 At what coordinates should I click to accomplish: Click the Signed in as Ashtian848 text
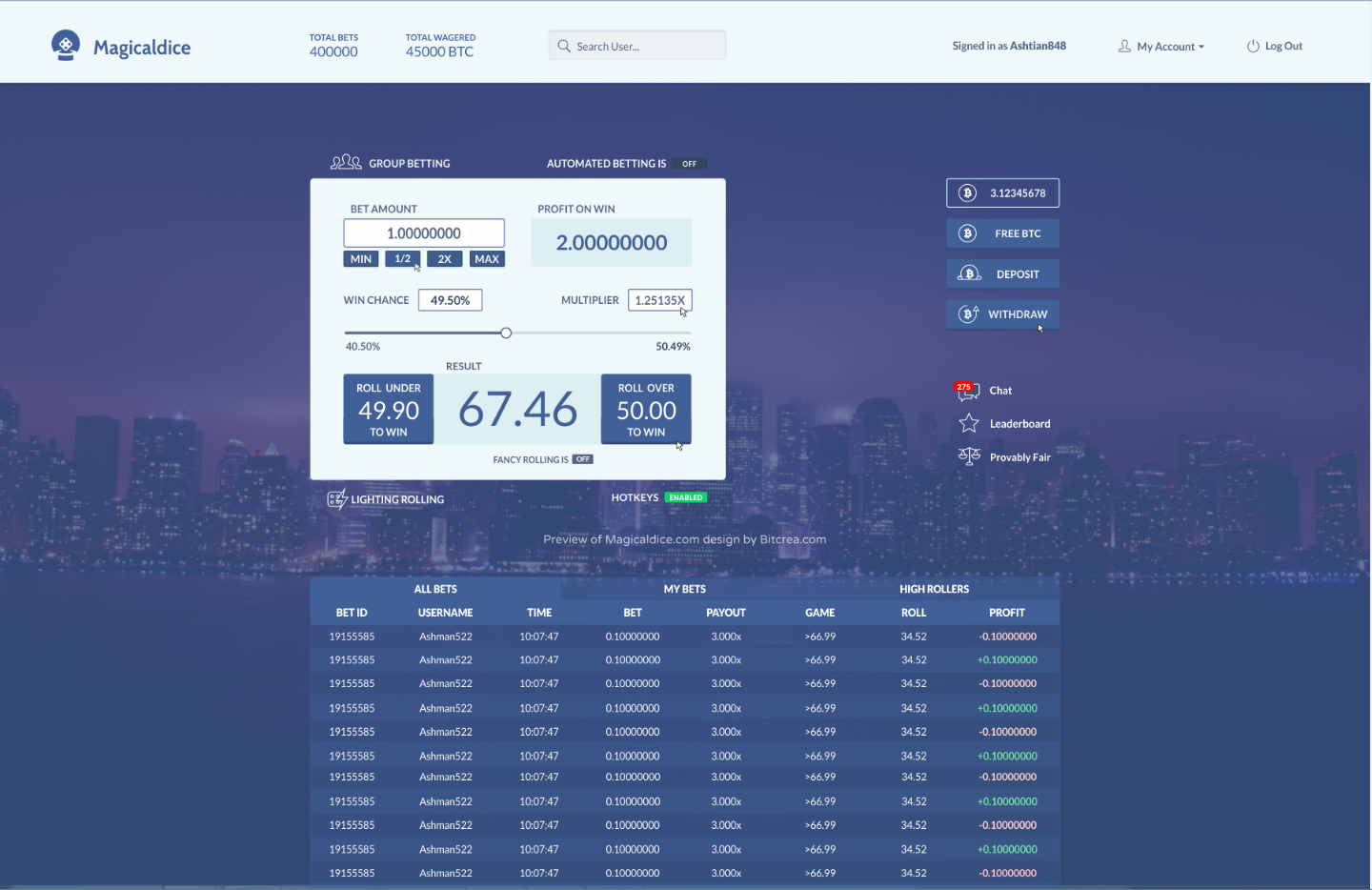(x=1009, y=46)
